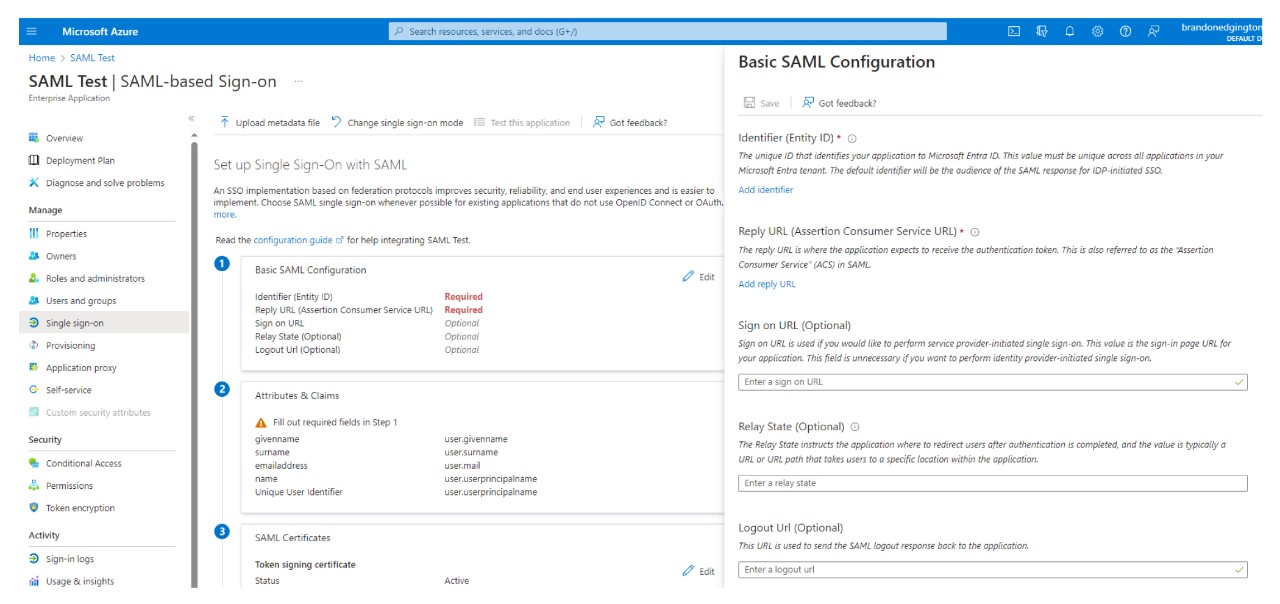The width and height of the screenshot is (1280, 604).
Task: Edit the Basic SAML Configuration card
Action: (x=698, y=277)
